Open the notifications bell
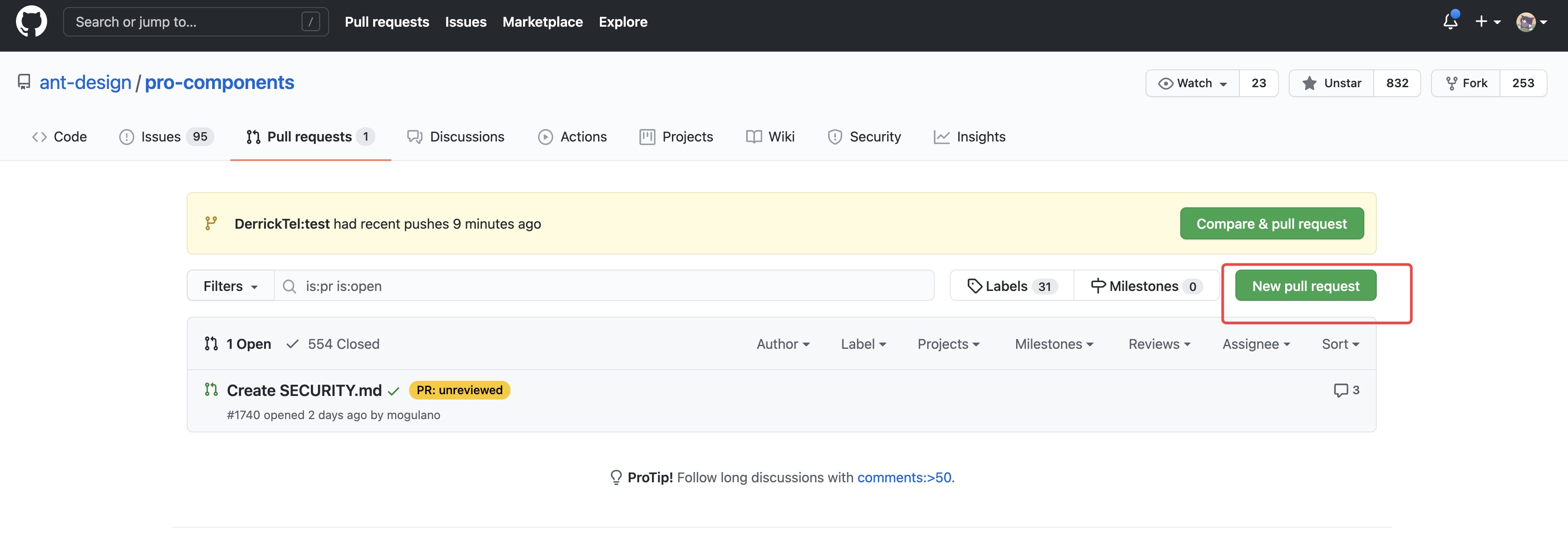The image size is (1568, 533). 1450,22
